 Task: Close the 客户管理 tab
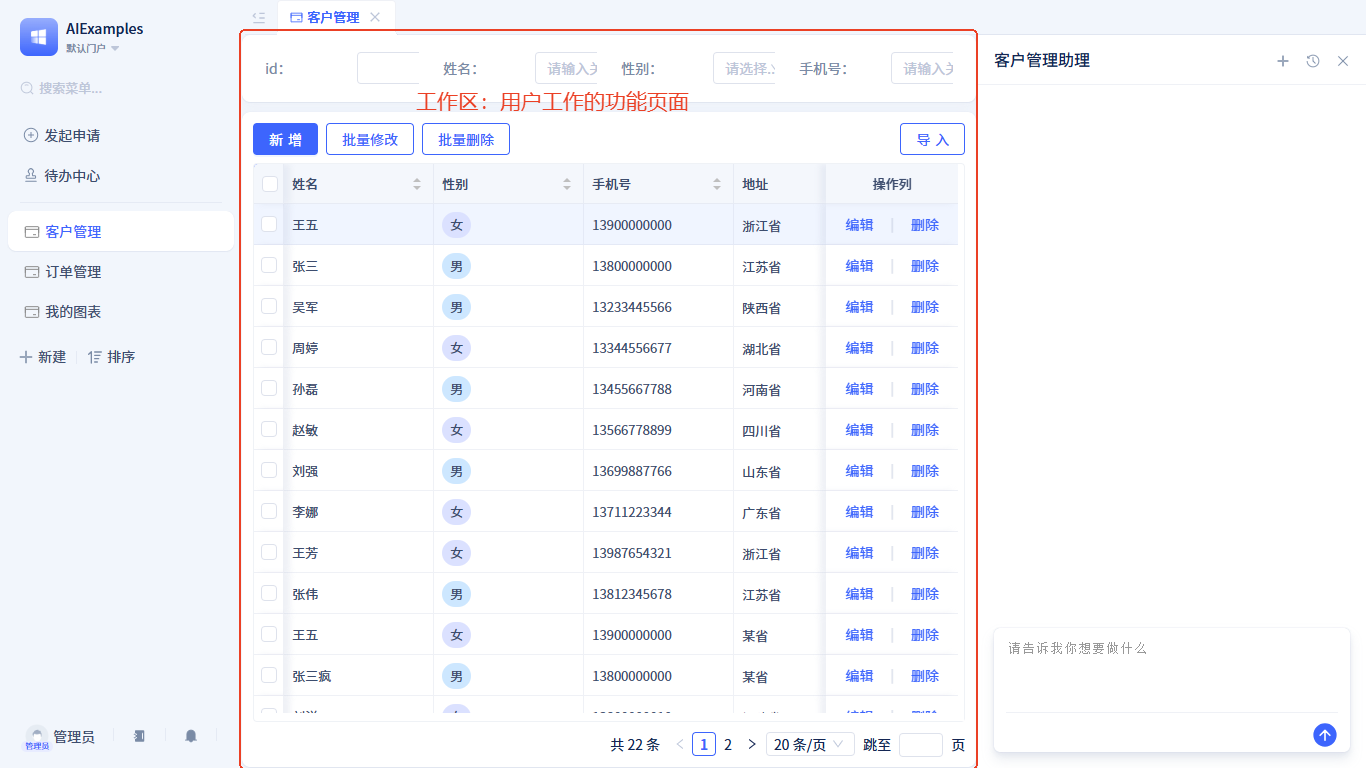click(x=375, y=17)
